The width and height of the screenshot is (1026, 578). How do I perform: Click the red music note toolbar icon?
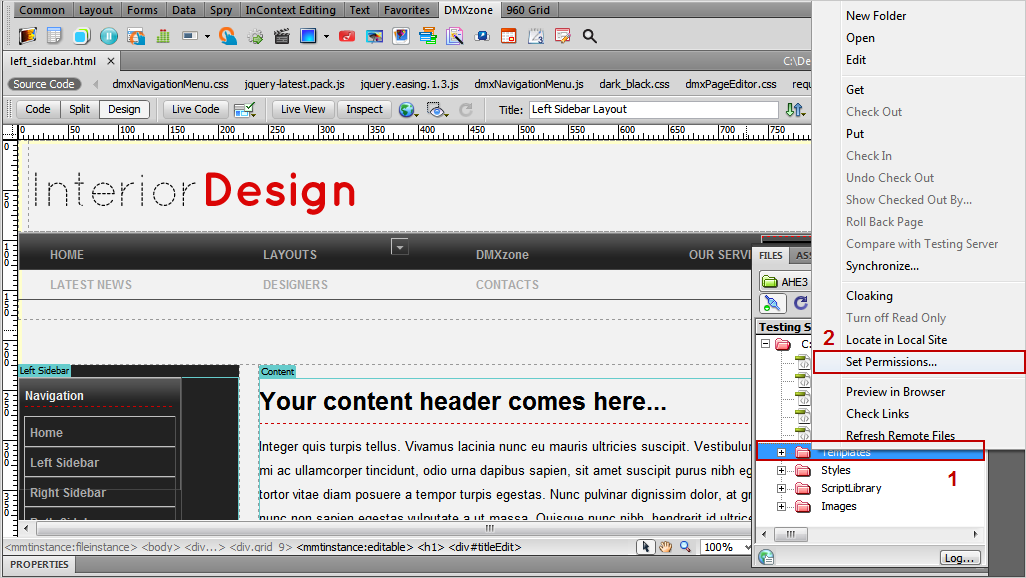coord(347,36)
